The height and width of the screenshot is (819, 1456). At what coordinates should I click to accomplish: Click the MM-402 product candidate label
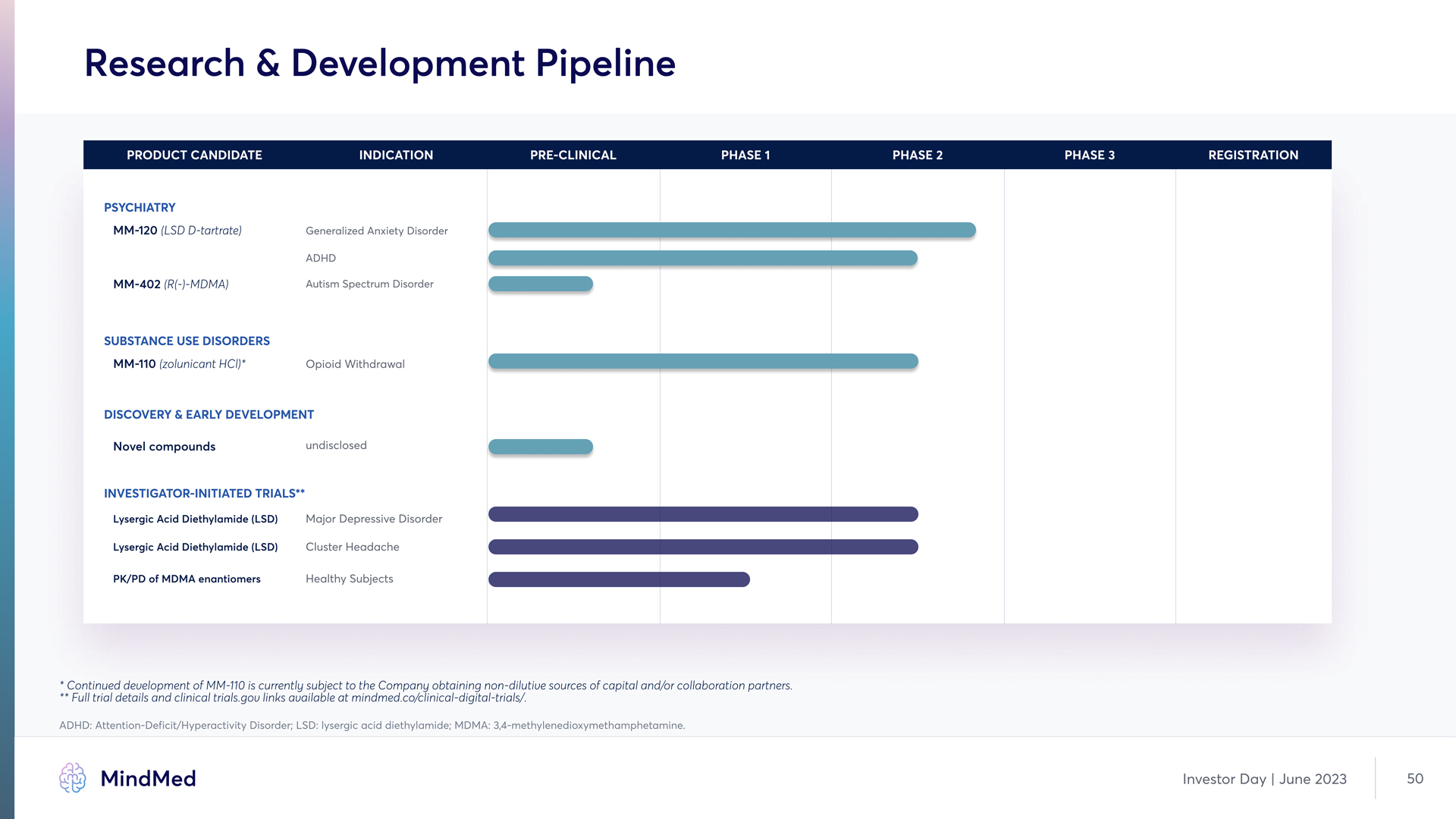[171, 284]
